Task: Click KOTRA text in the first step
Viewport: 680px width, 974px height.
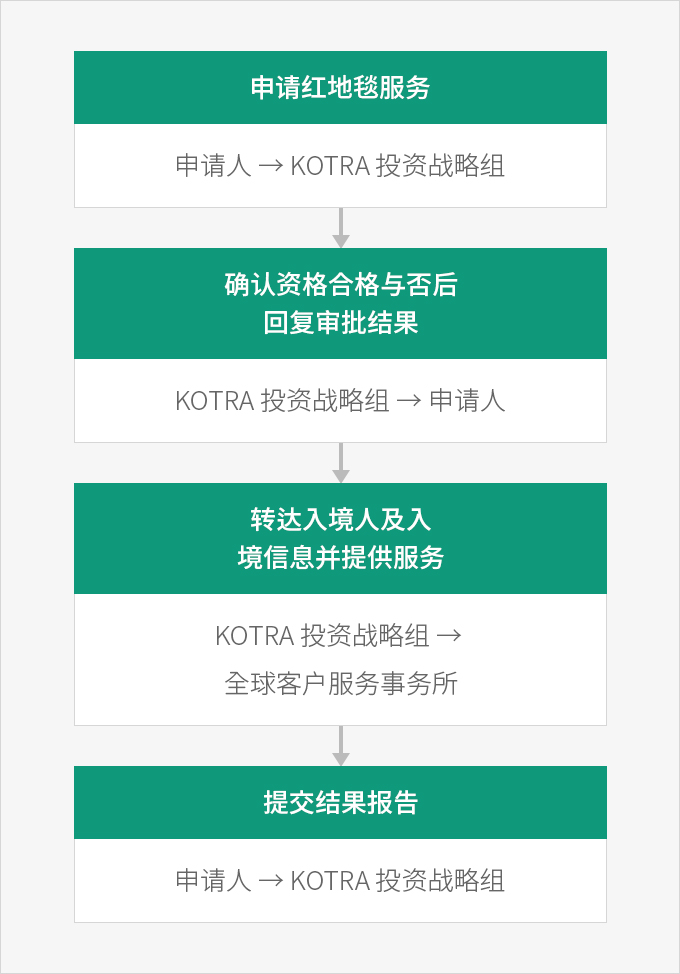Action: click(x=330, y=166)
